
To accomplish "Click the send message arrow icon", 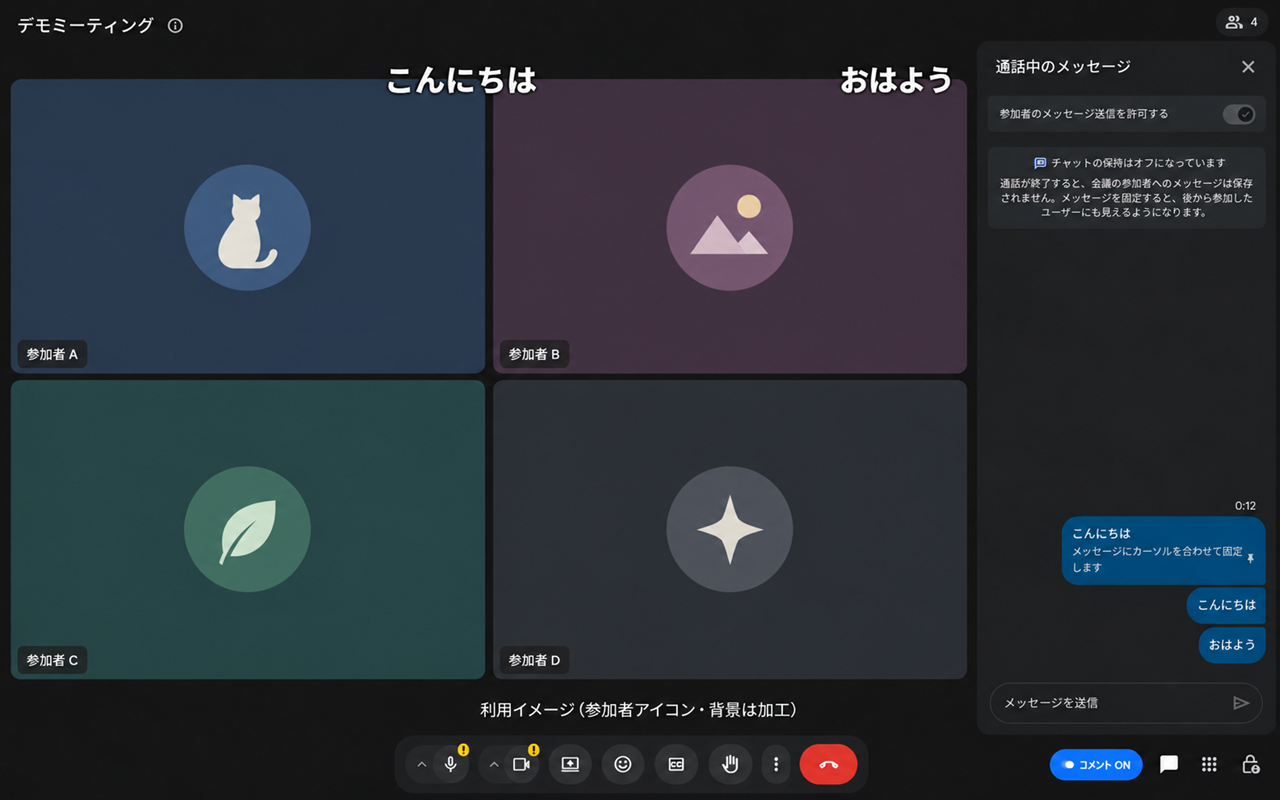I will 1241,703.
